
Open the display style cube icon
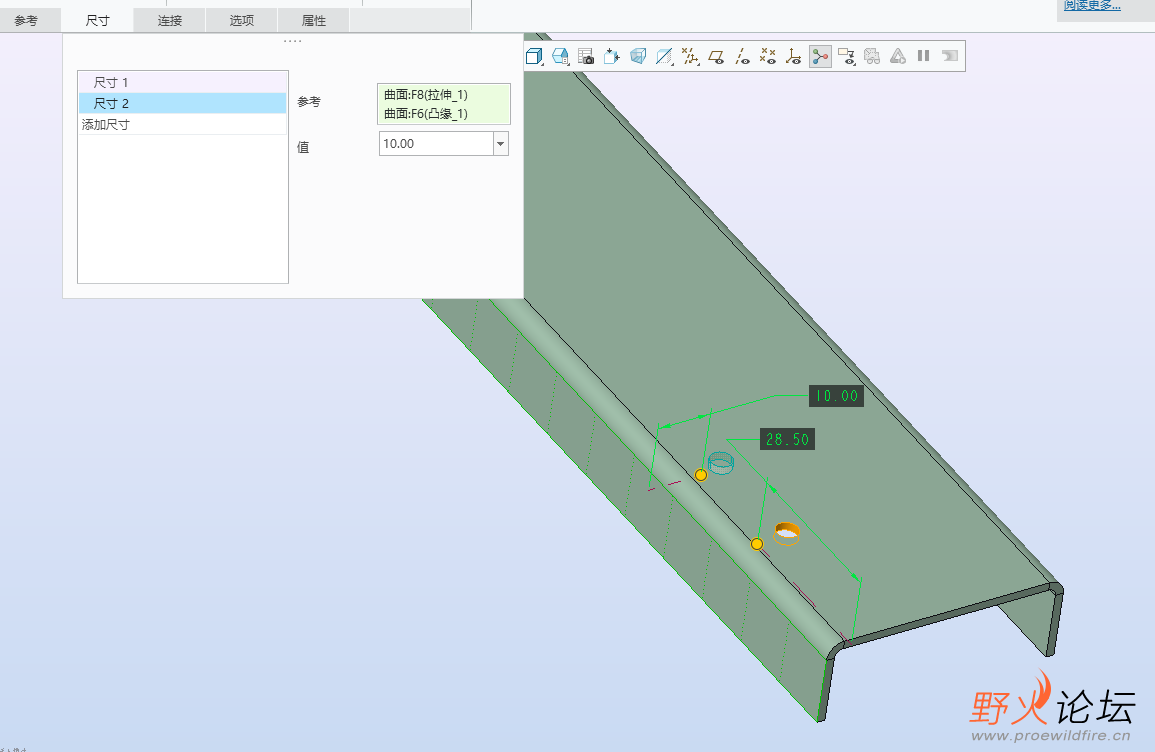click(x=534, y=56)
